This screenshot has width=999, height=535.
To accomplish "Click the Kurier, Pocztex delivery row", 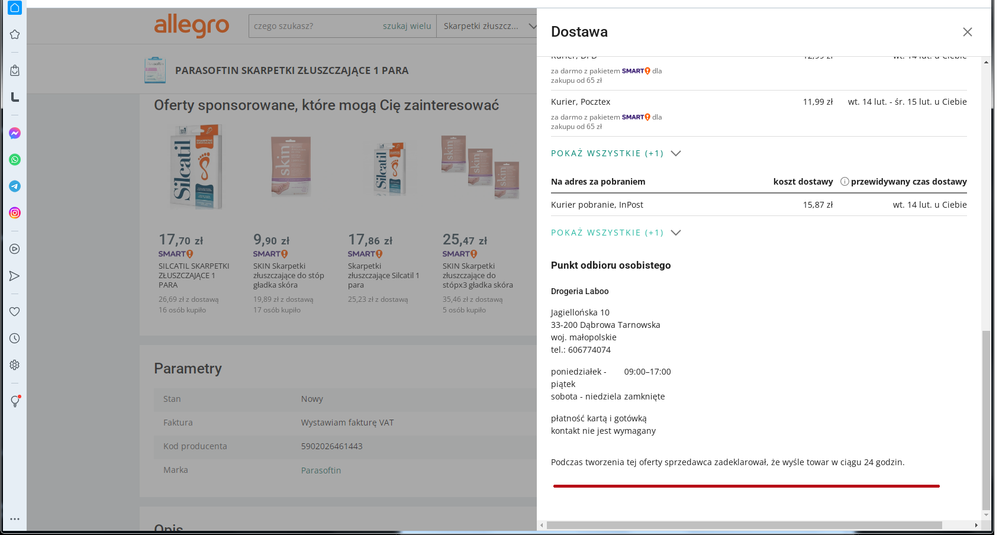I will pyautogui.click(x=759, y=113).
